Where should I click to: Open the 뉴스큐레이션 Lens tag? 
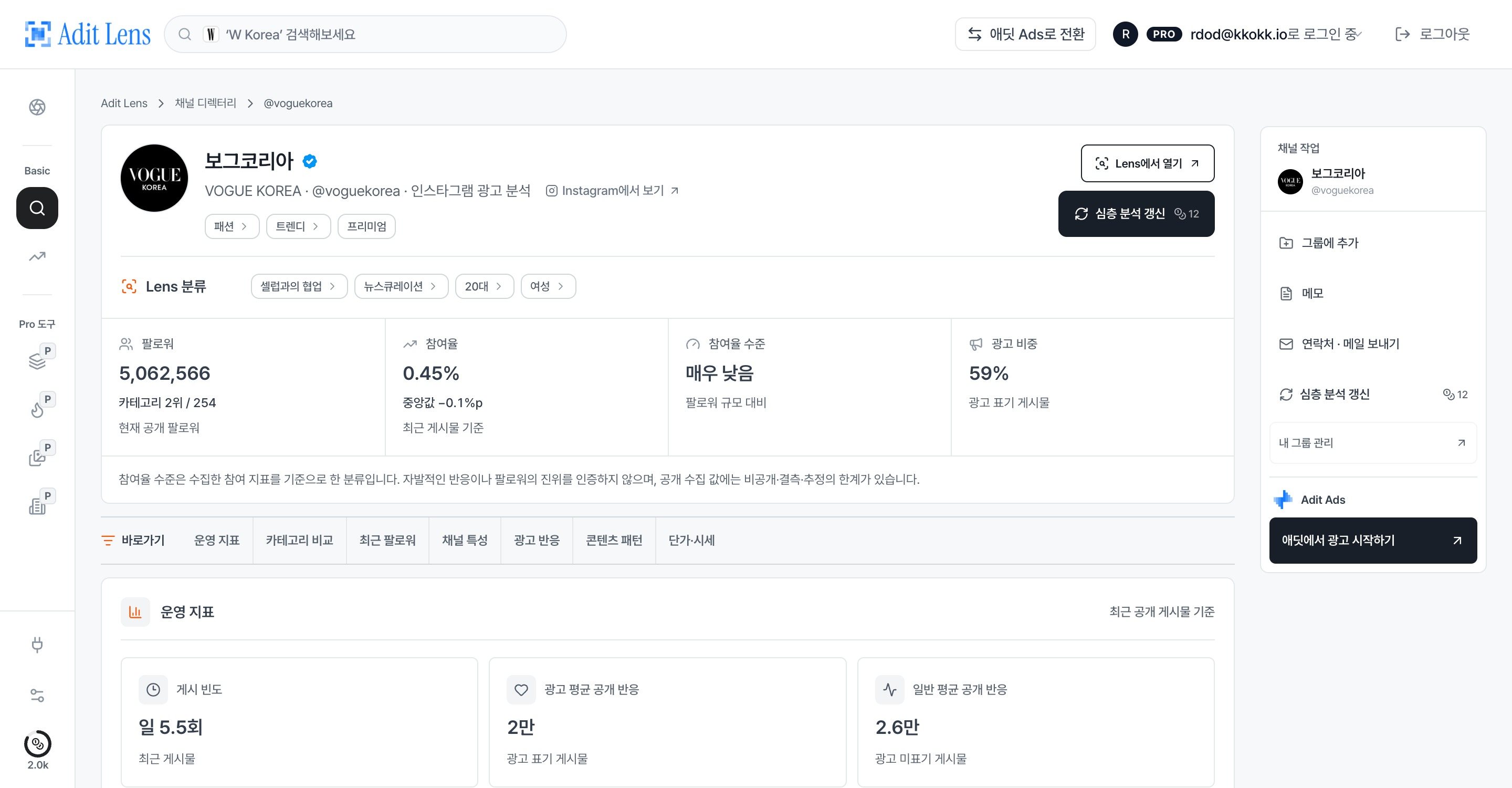[401, 286]
